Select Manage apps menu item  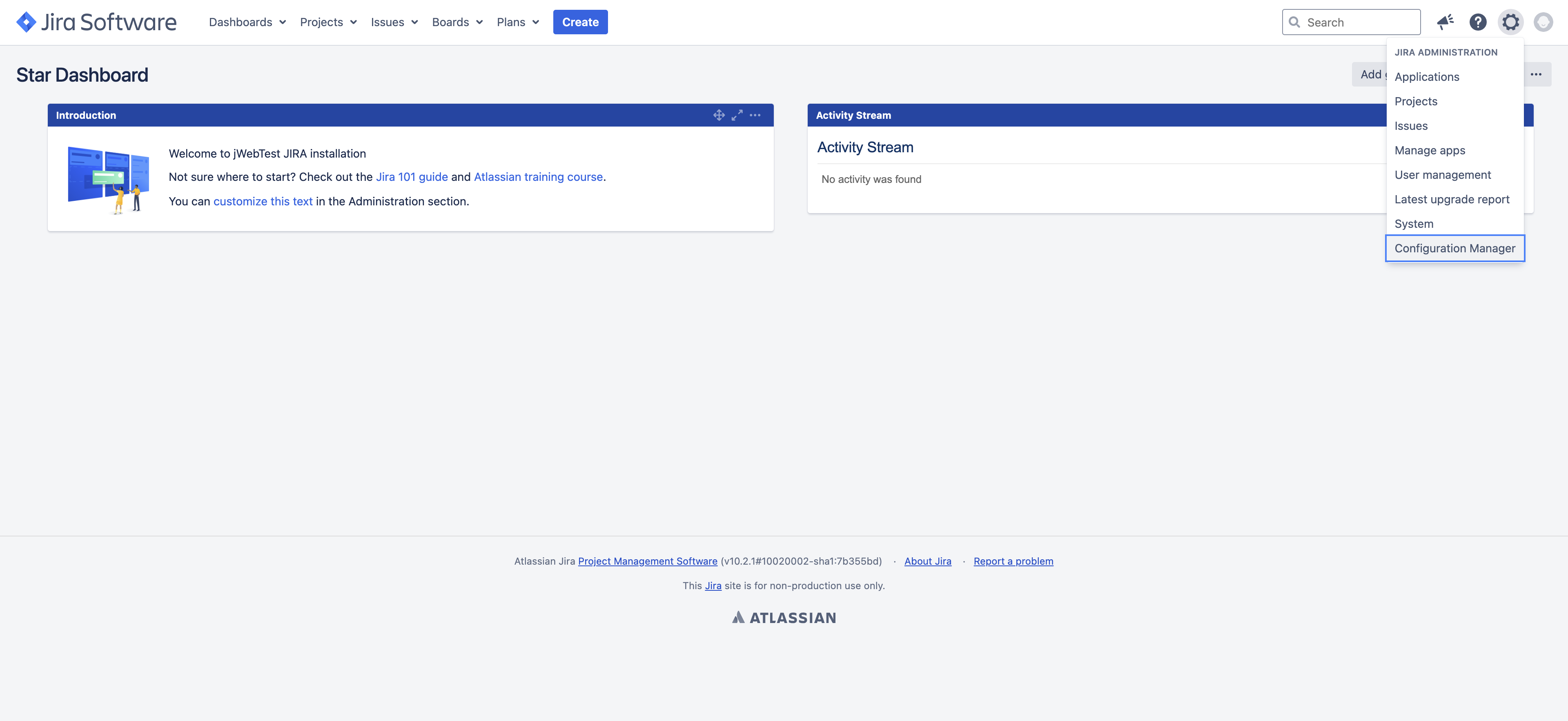coord(1455,150)
